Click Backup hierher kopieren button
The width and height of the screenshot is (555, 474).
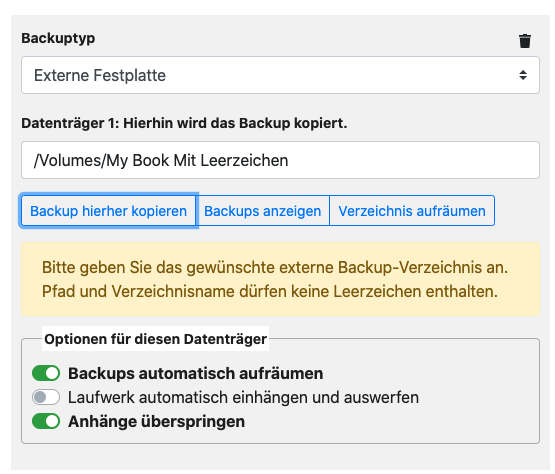(x=108, y=211)
